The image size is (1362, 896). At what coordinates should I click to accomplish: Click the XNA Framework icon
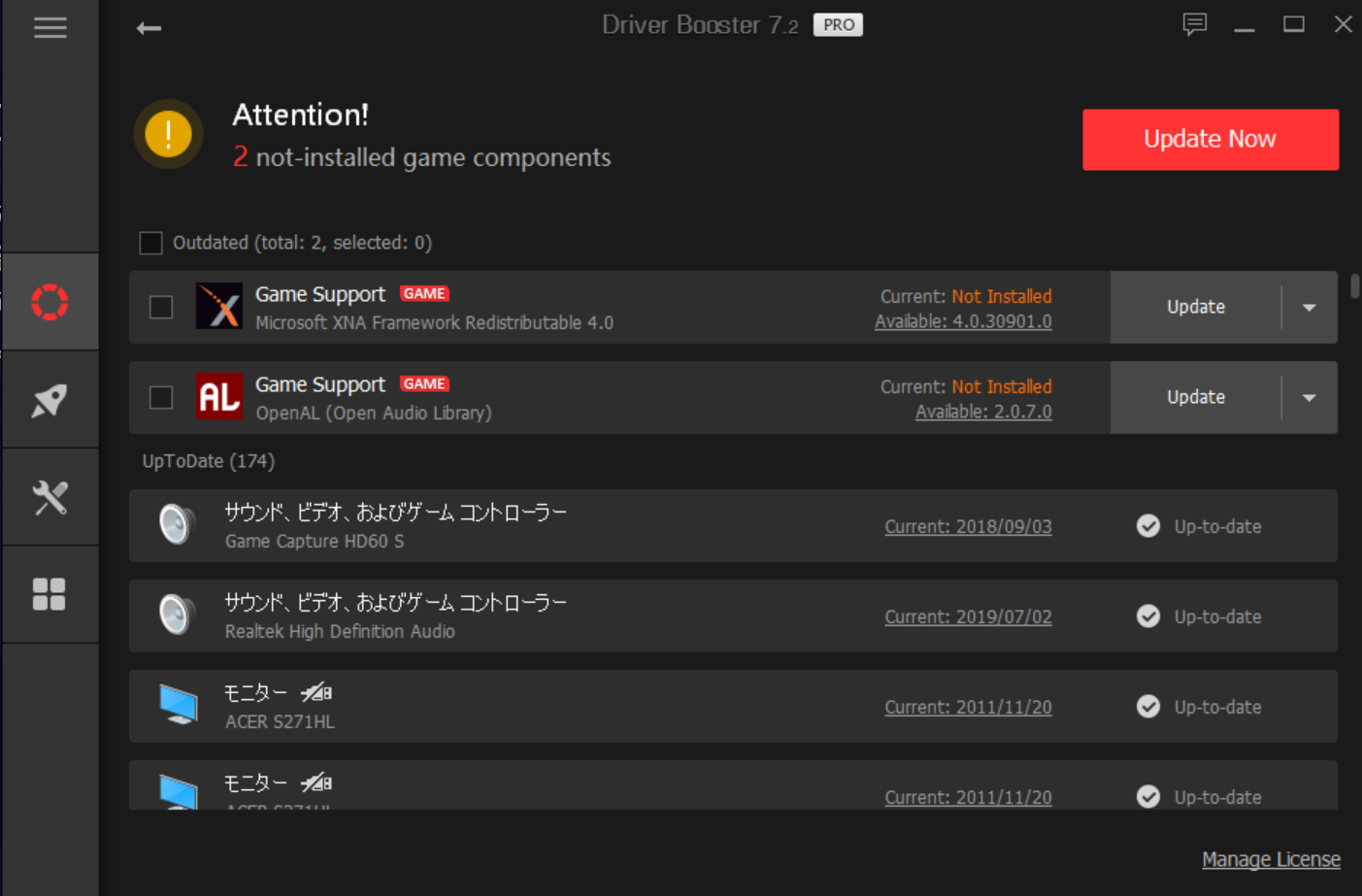[219, 307]
